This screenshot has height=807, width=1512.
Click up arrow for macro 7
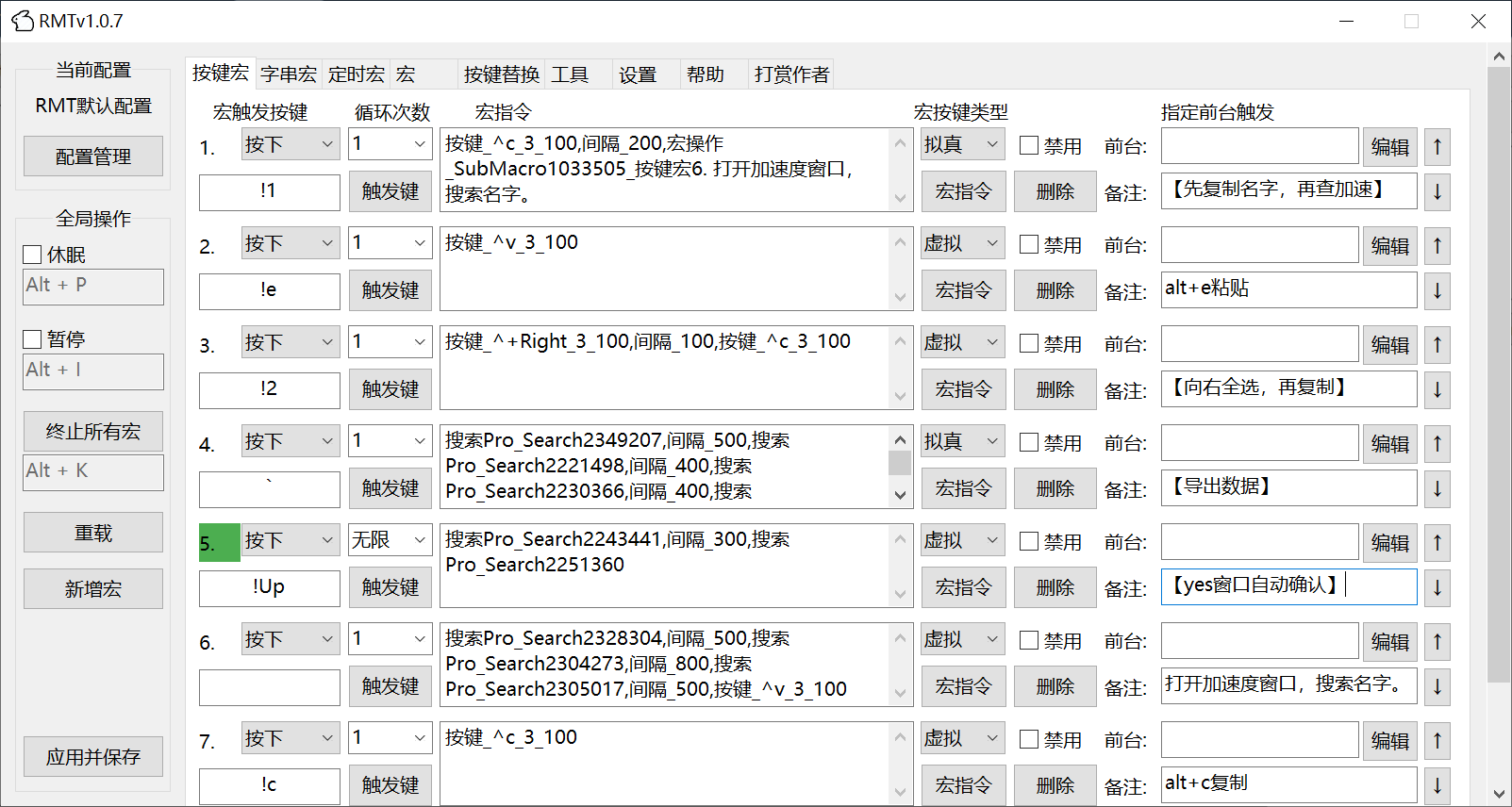coord(1437,740)
